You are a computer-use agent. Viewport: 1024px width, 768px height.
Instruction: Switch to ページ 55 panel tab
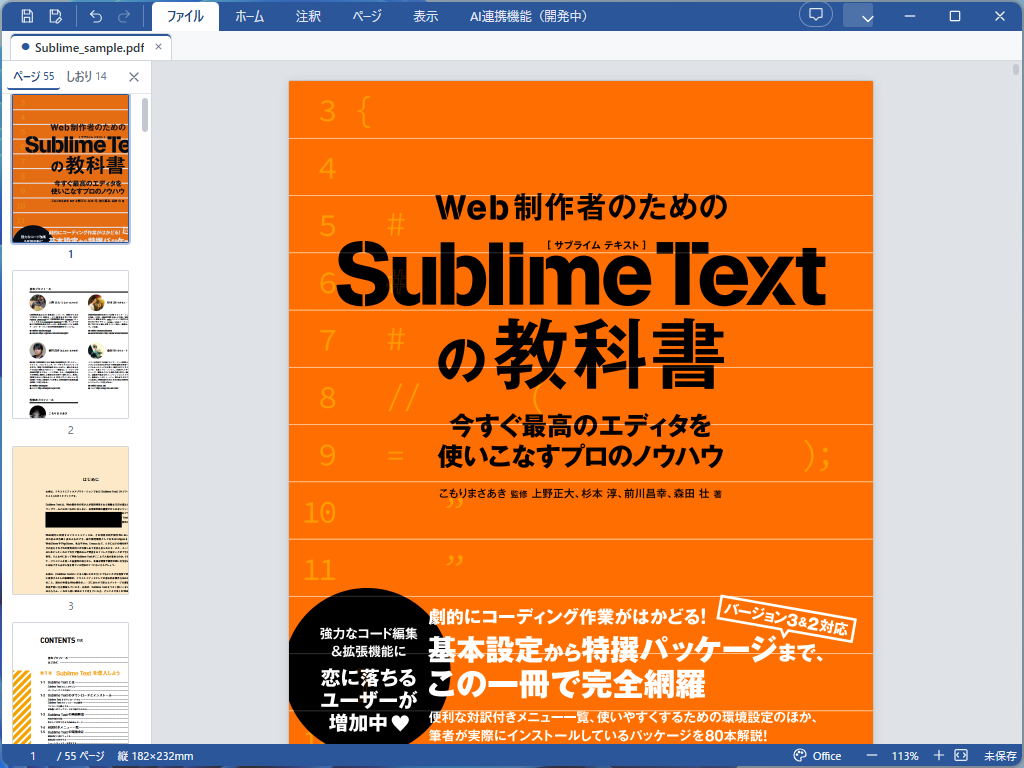pos(33,76)
